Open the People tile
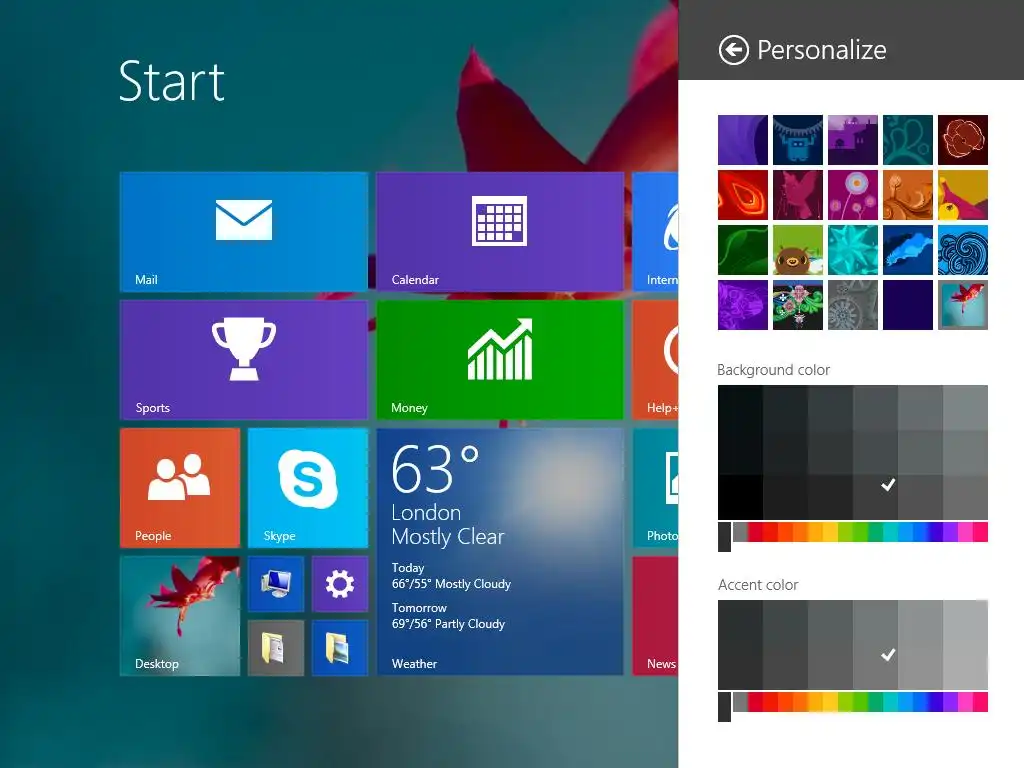1024x768 pixels. (180, 488)
